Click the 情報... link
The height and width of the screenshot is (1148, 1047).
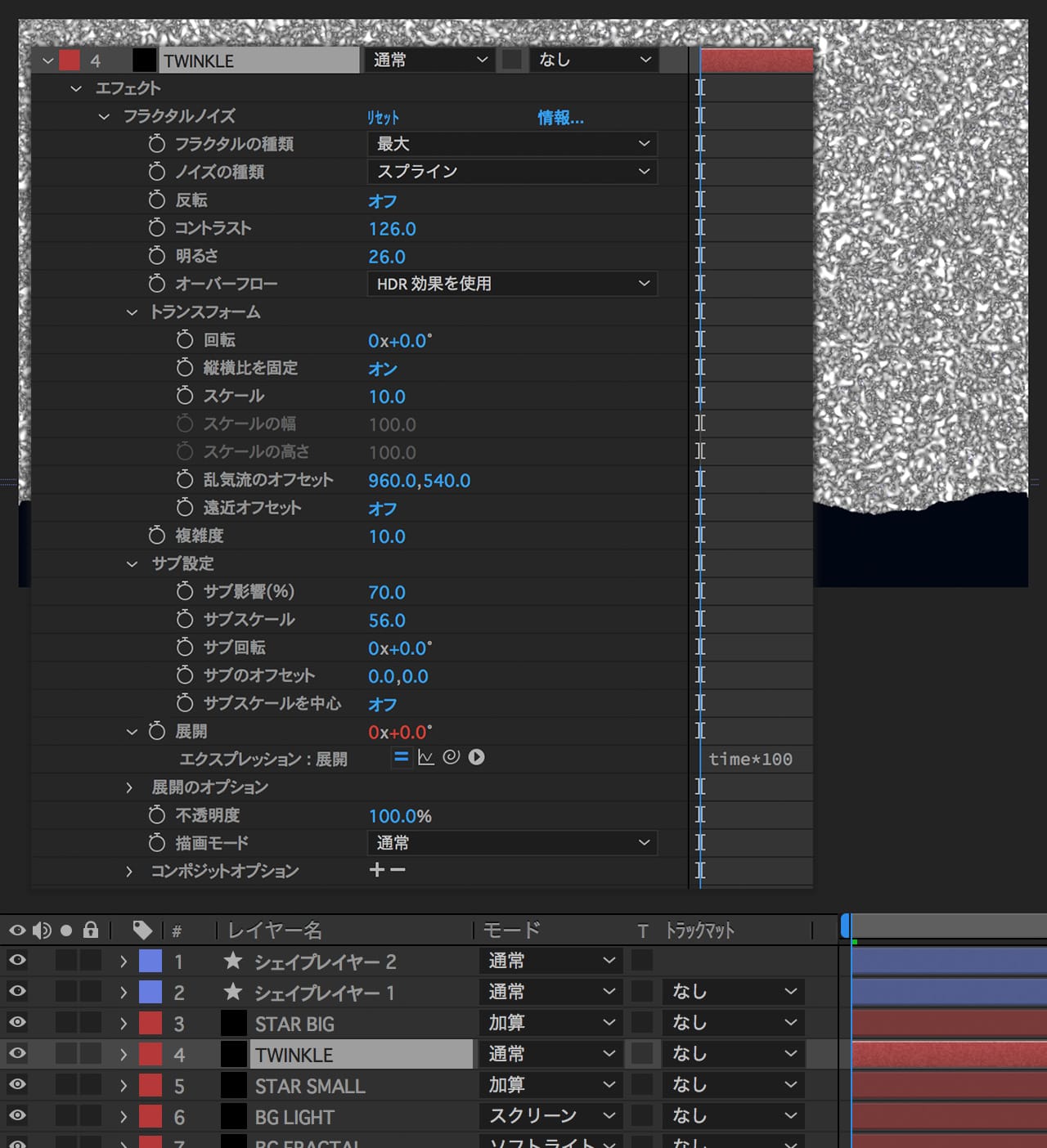[x=560, y=118]
